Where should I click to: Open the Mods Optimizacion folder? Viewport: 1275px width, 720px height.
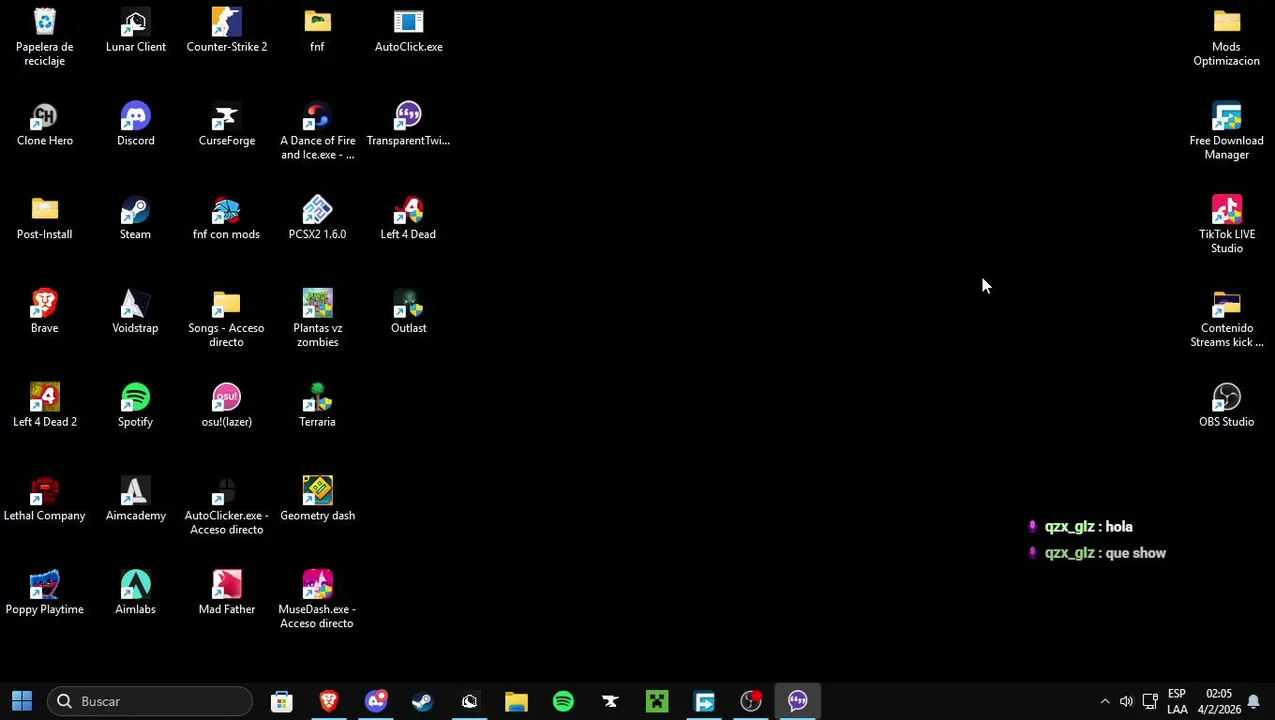click(x=1226, y=37)
